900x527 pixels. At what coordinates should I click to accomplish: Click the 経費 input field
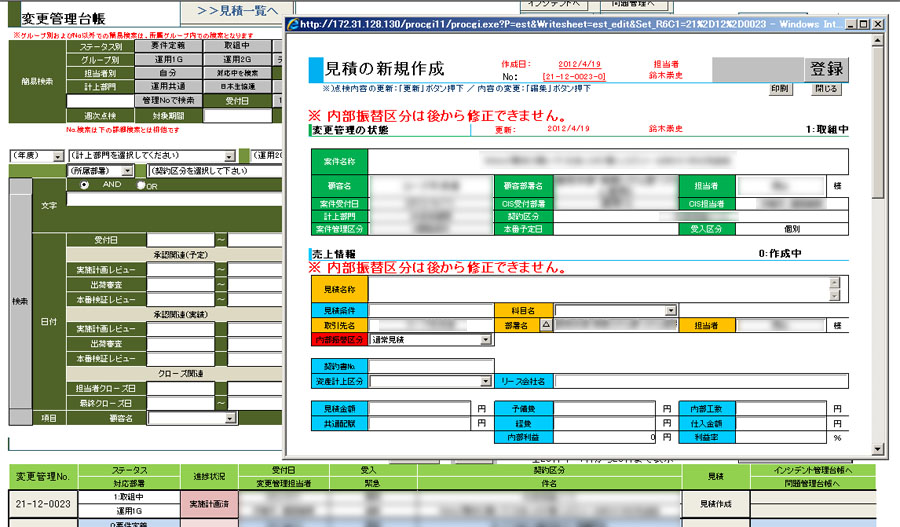click(604, 424)
